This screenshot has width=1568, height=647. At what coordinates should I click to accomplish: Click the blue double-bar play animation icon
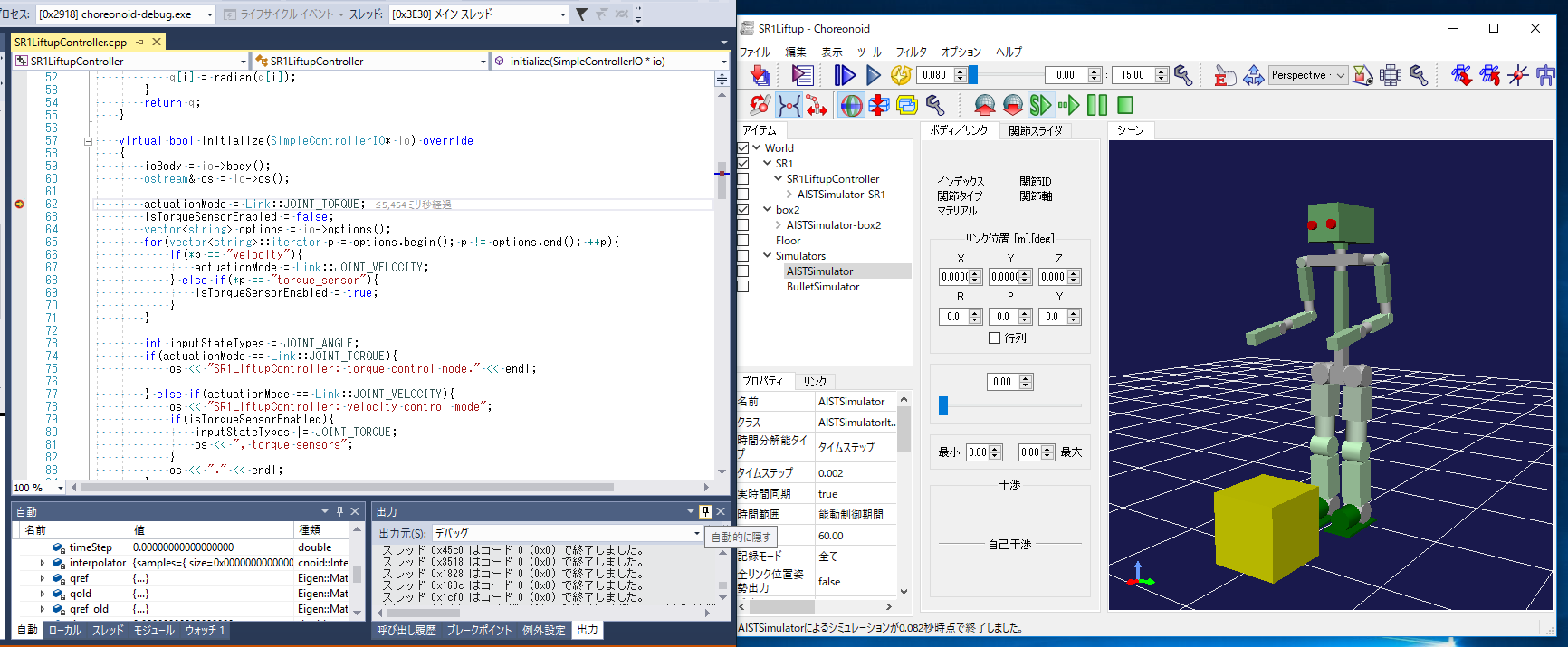(844, 76)
